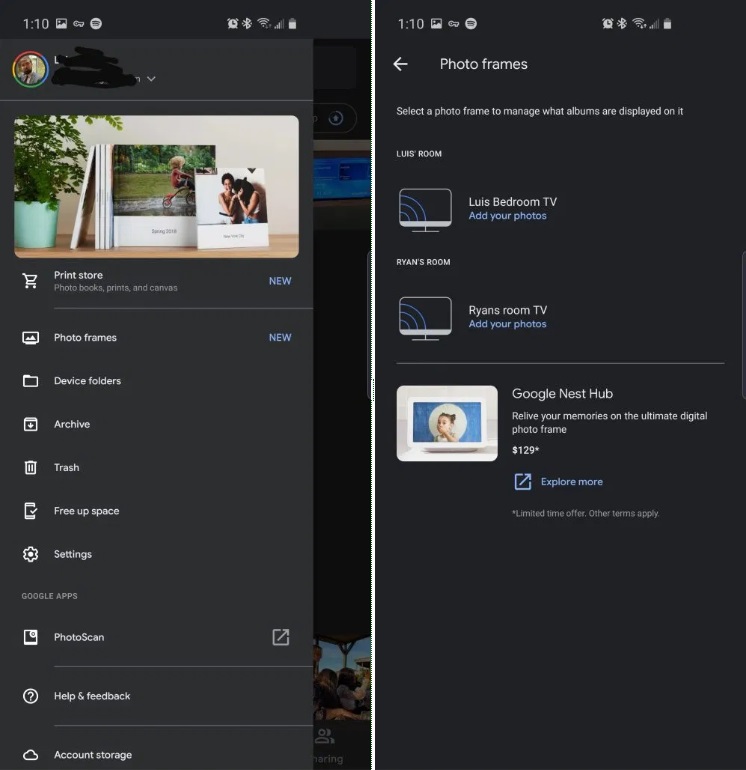Tap the Google Nest Hub product image
This screenshot has width=746, height=770.
coord(447,423)
